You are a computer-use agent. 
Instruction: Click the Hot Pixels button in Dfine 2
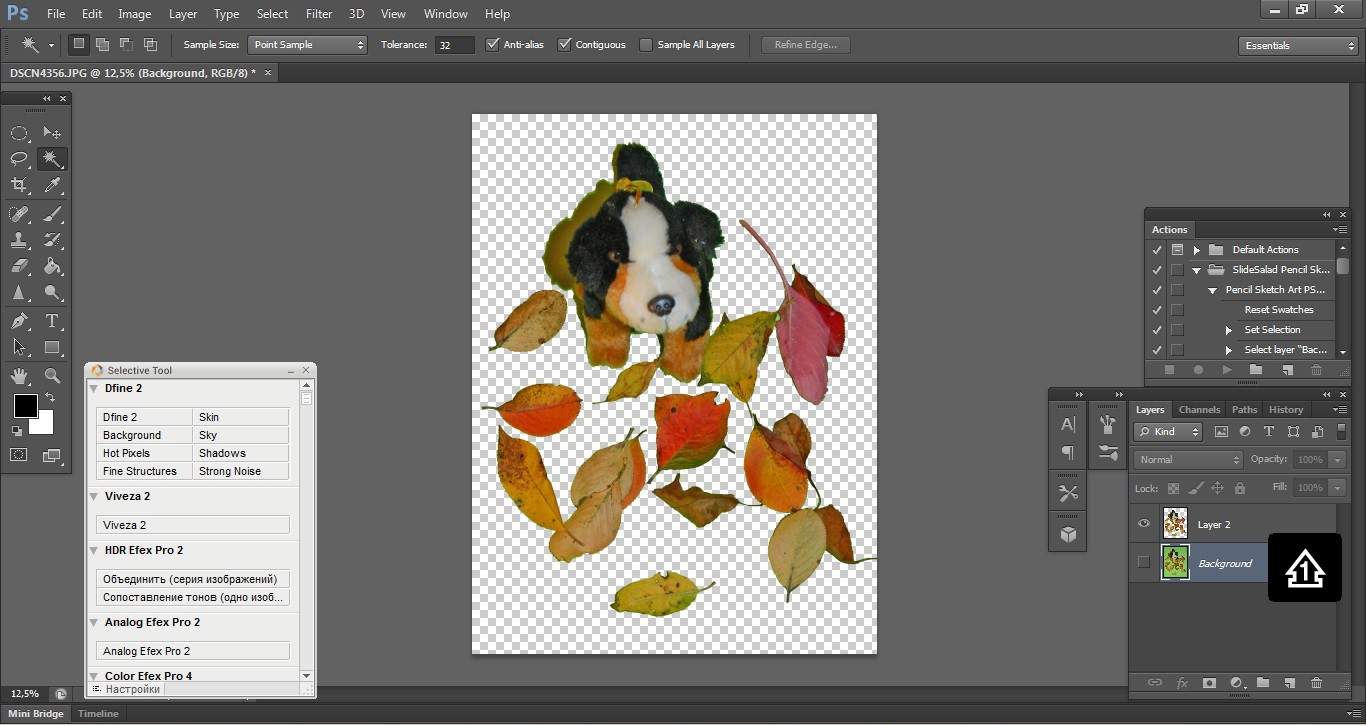point(144,453)
